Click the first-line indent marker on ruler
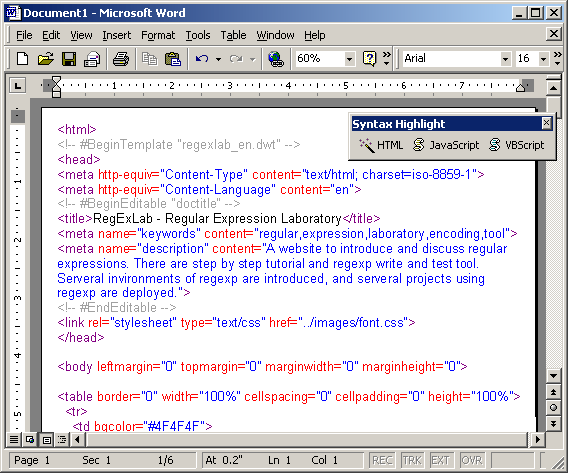The image size is (568, 473). click(x=56, y=80)
